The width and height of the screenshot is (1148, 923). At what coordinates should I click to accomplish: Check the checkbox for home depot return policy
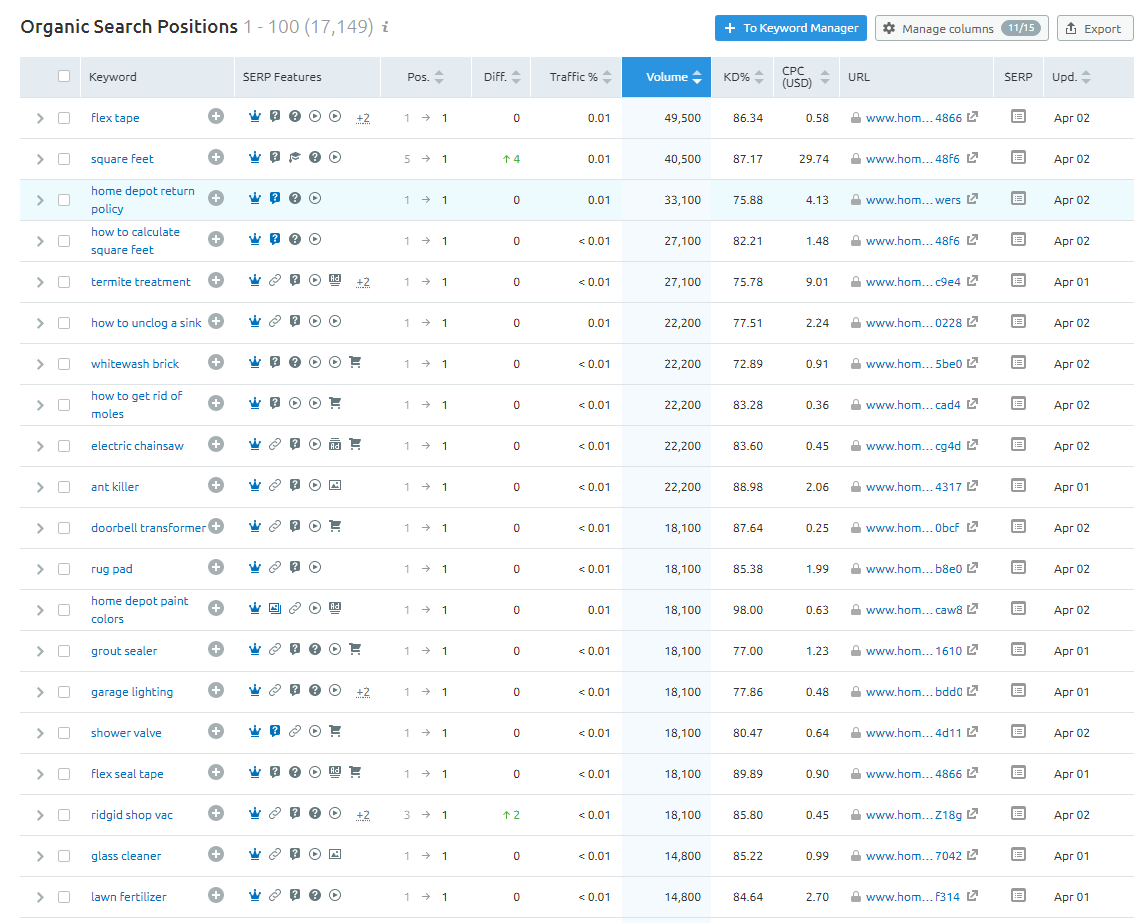[63, 198]
